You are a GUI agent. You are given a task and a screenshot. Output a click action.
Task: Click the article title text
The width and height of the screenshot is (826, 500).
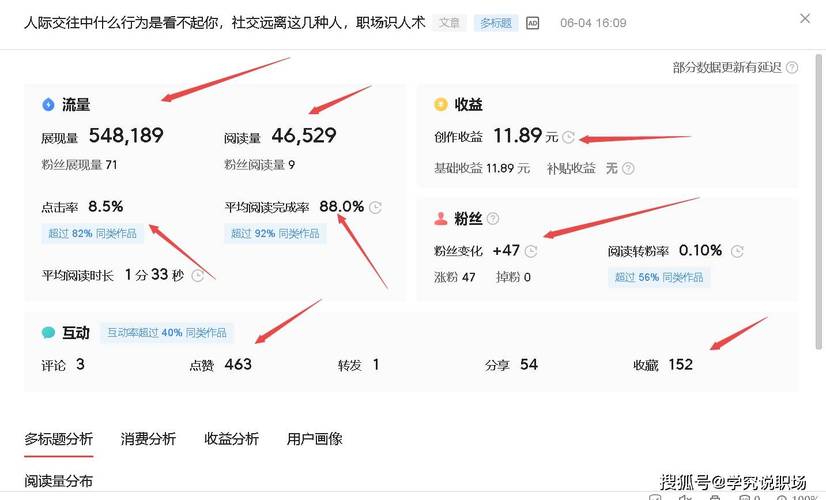tap(224, 23)
